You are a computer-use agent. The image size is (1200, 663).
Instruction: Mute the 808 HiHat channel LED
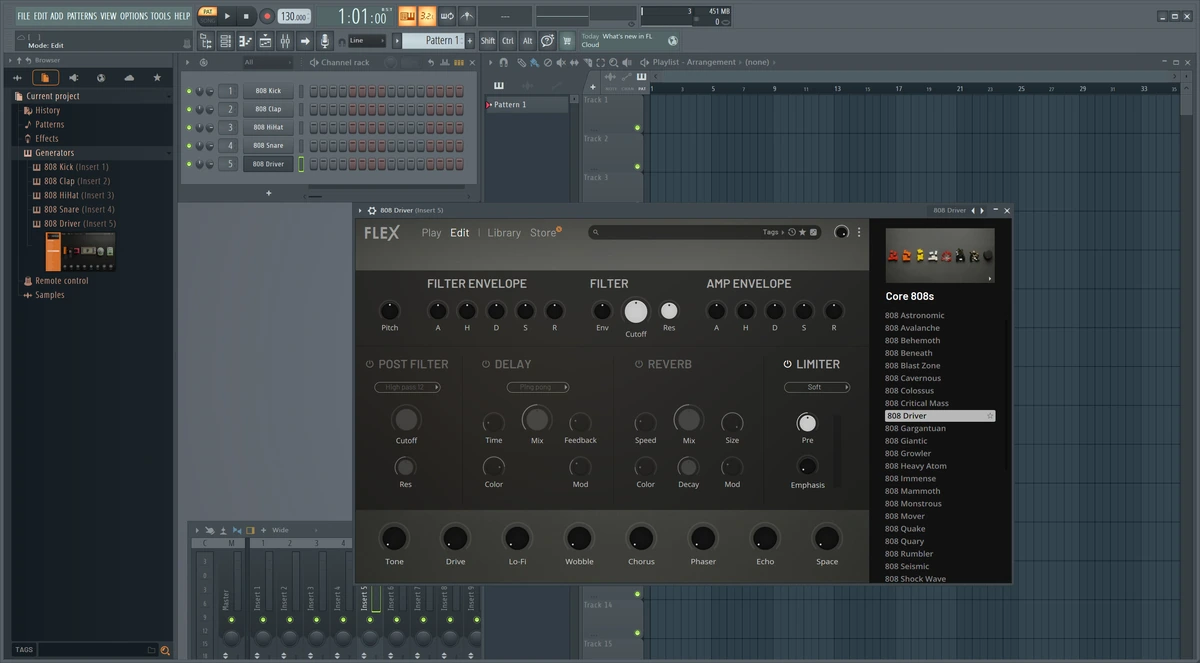pos(188,127)
